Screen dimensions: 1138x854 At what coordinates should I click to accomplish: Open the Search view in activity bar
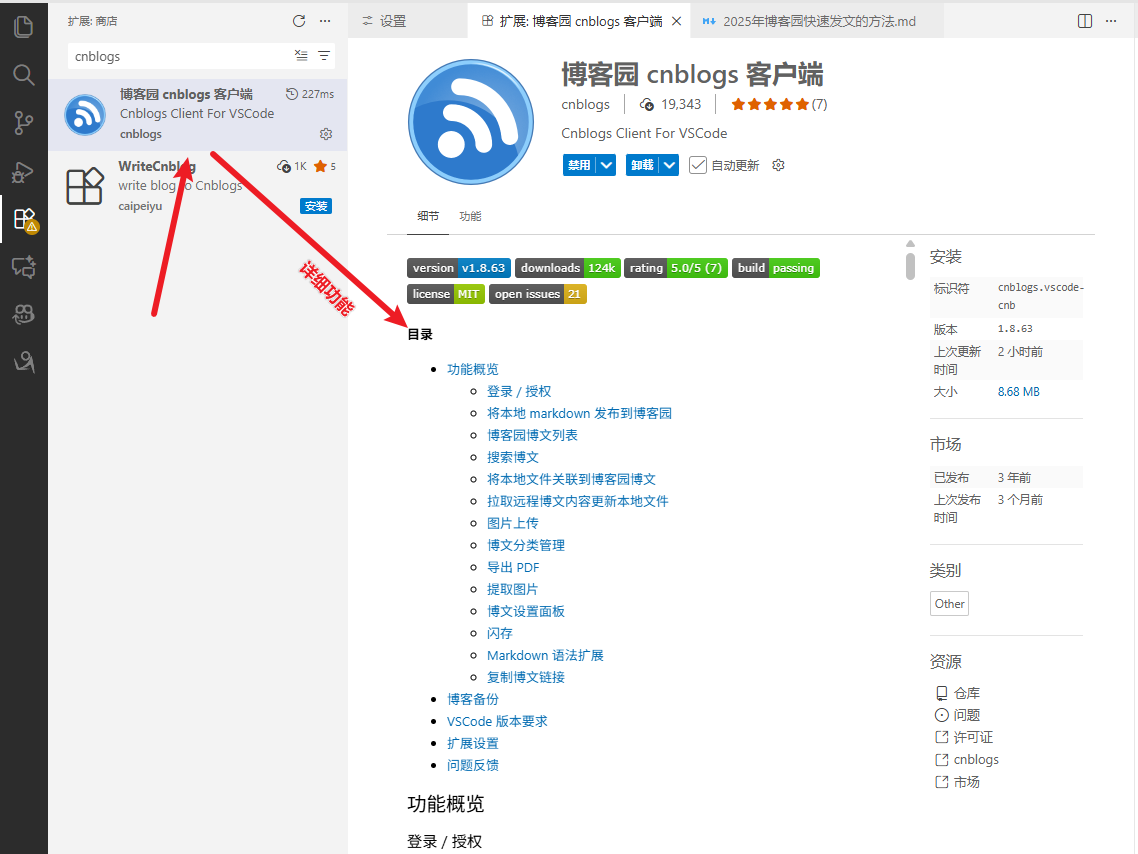[x=23, y=75]
